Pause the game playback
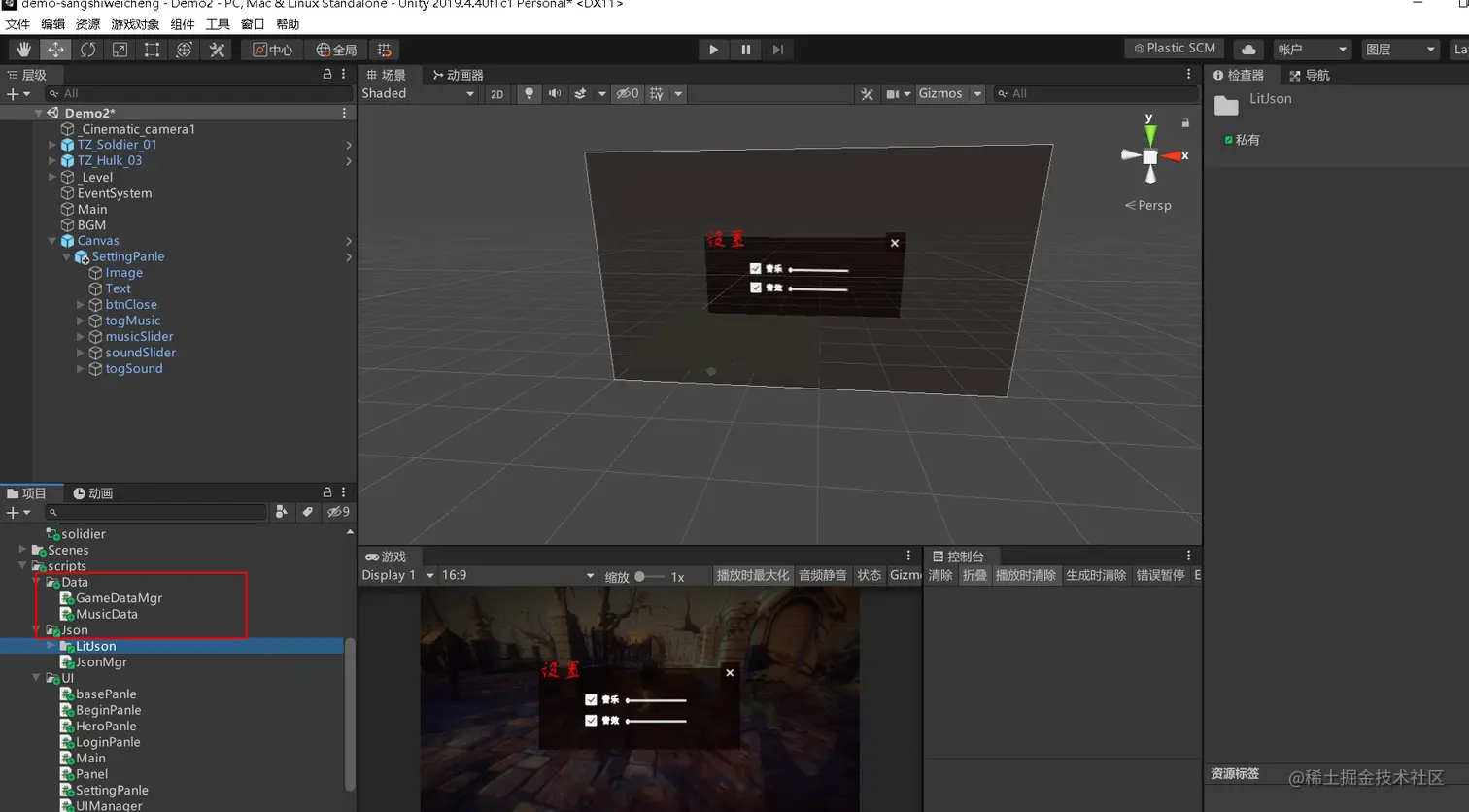1469x812 pixels. (x=745, y=50)
